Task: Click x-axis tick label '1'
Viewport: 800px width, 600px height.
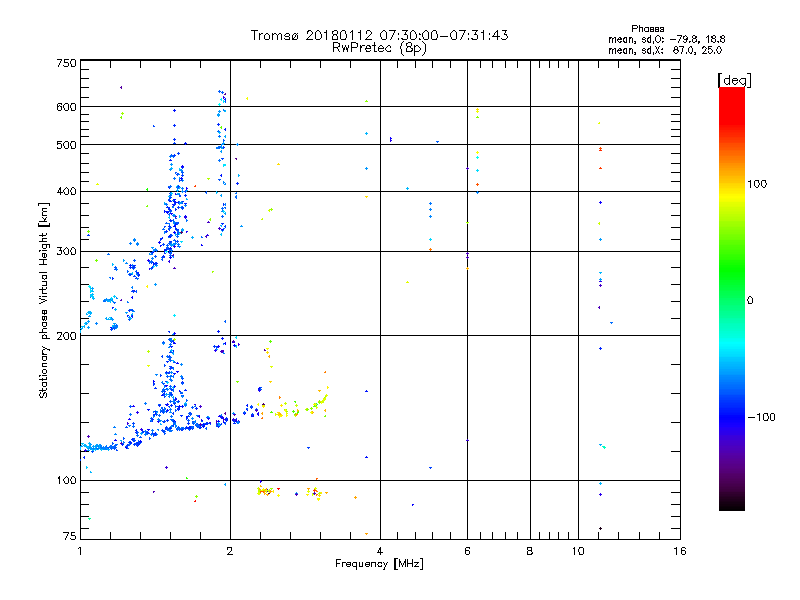Action: 80,551
